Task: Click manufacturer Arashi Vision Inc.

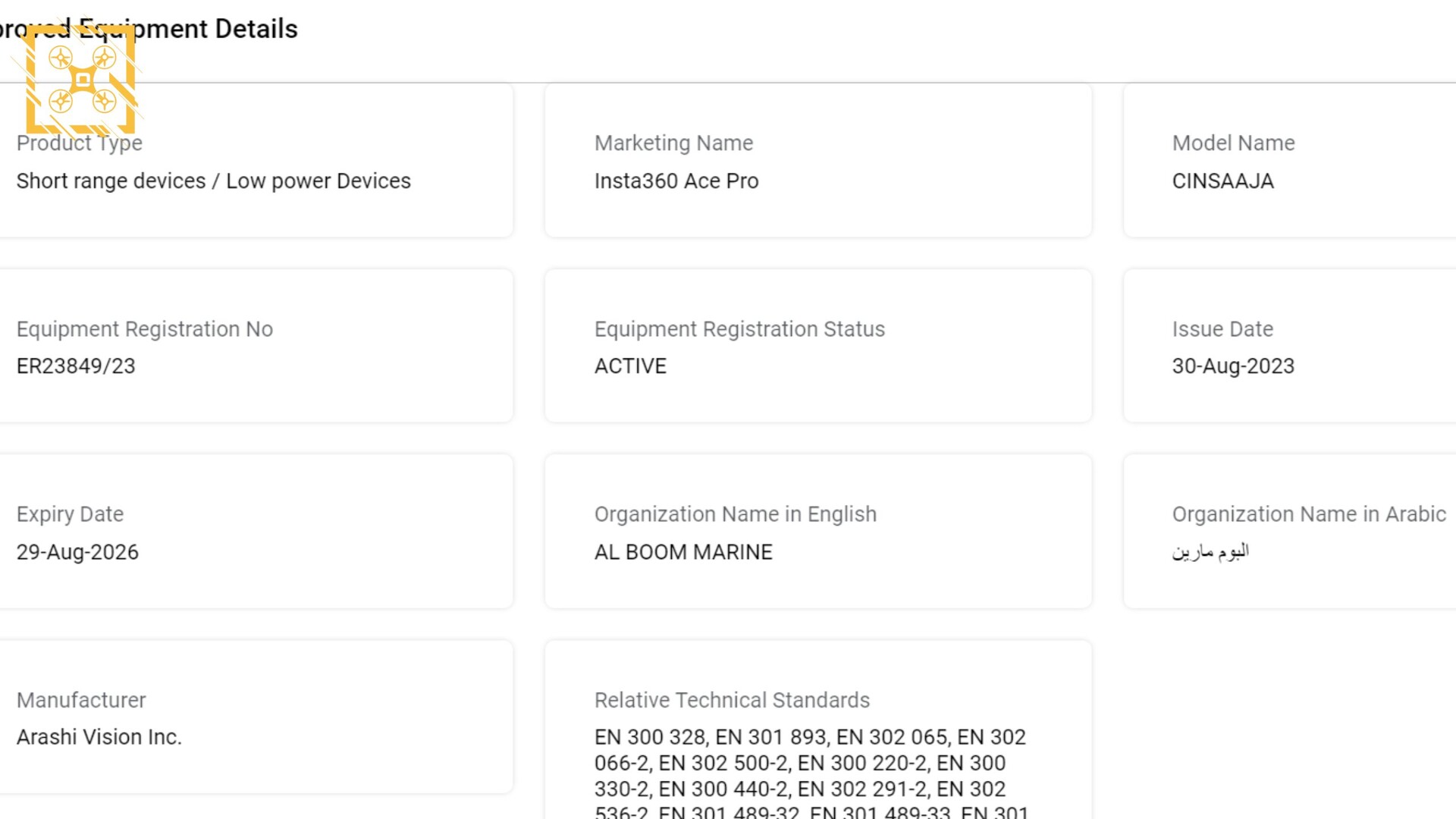Action: point(99,737)
